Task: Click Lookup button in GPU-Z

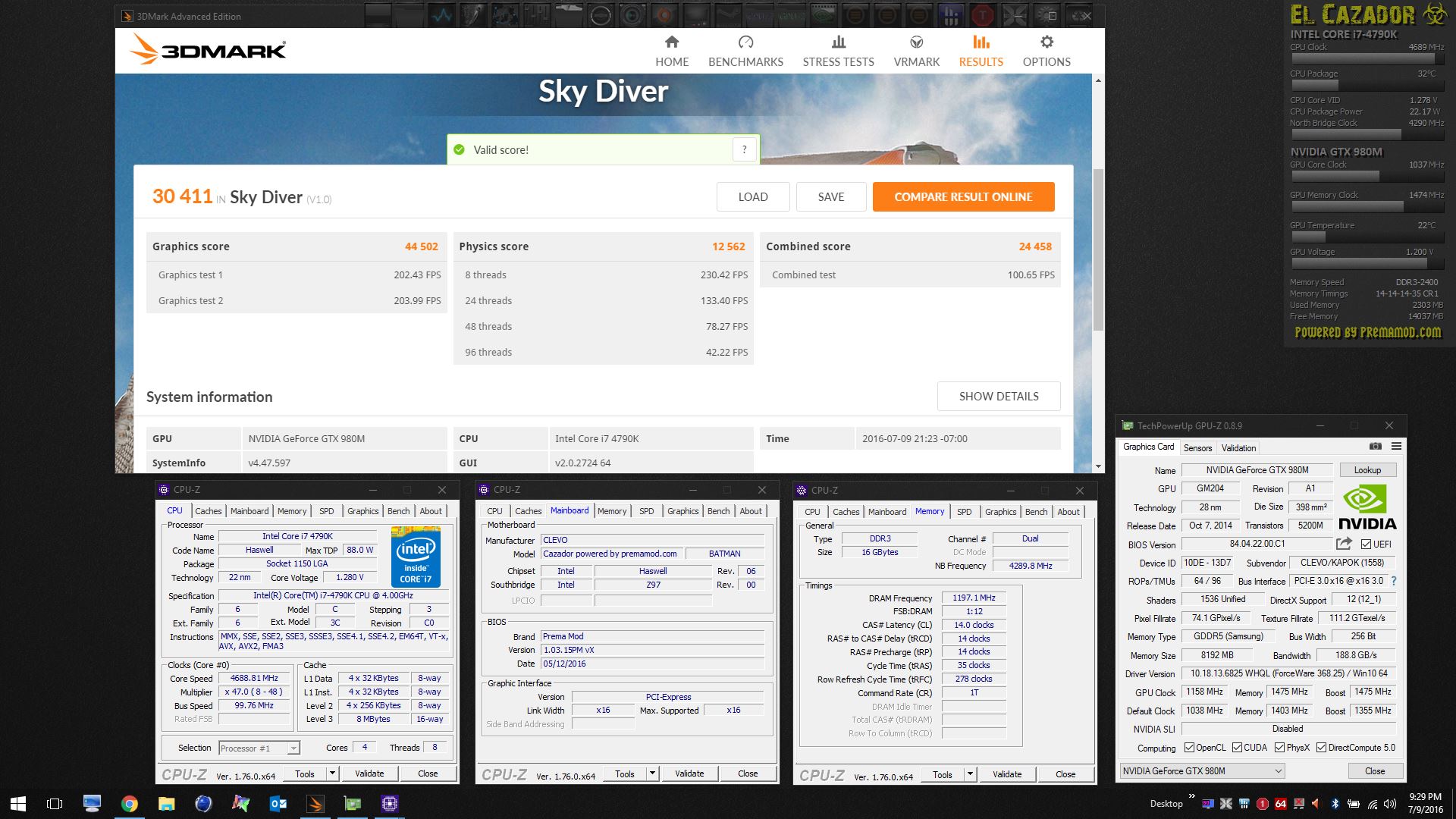Action: coord(1367,470)
